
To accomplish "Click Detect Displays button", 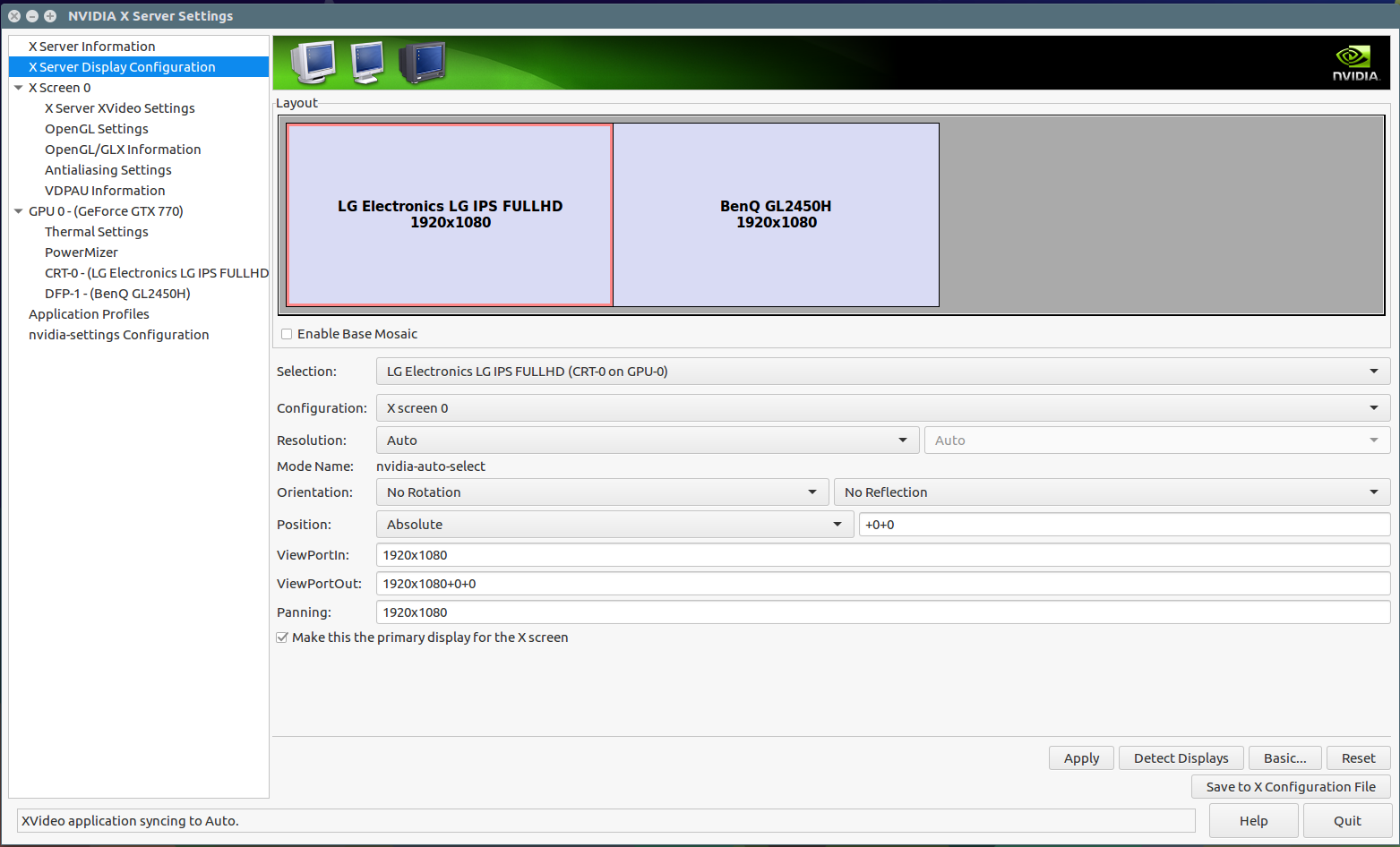I will pos(1181,758).
